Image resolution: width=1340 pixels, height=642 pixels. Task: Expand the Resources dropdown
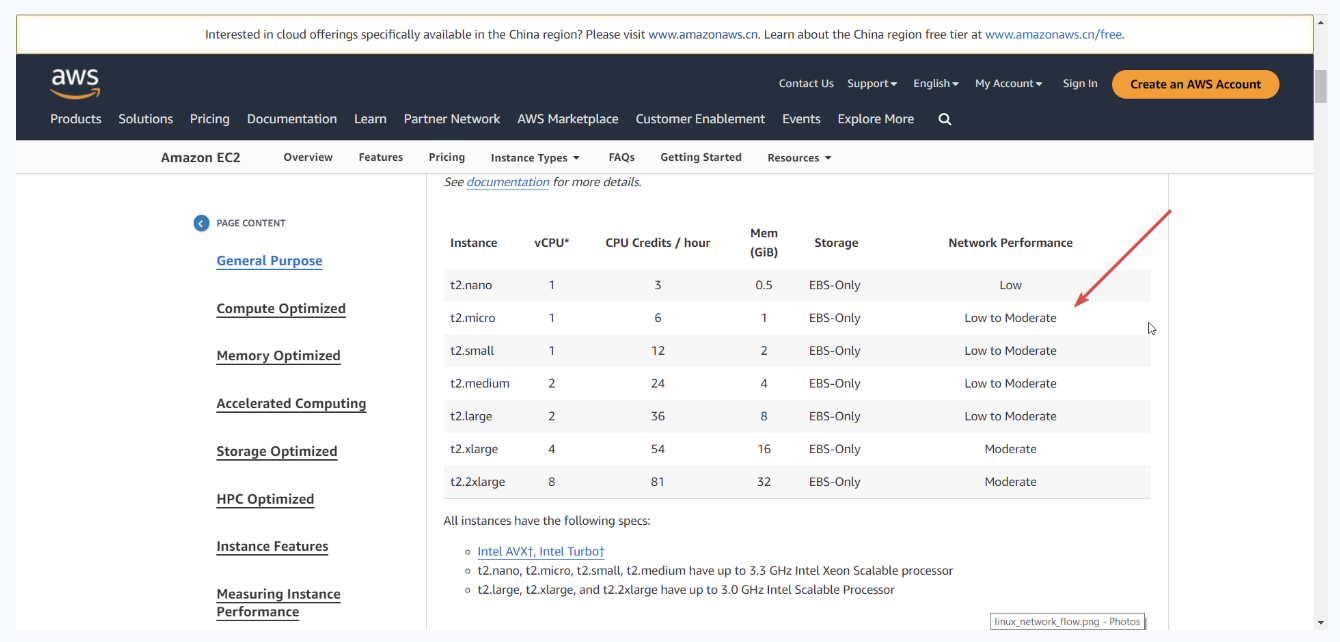point(799,158)
